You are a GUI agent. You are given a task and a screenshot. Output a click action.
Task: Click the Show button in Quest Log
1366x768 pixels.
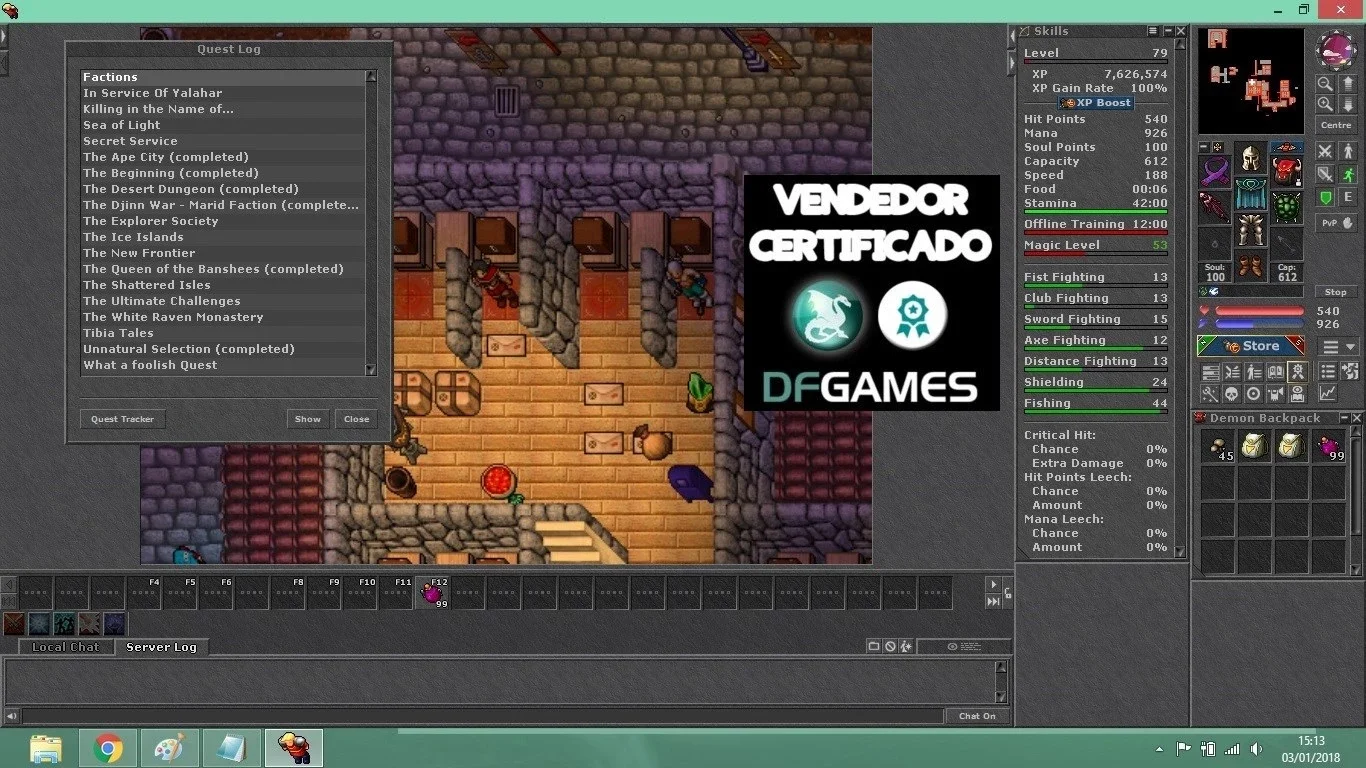click(308, 419)
